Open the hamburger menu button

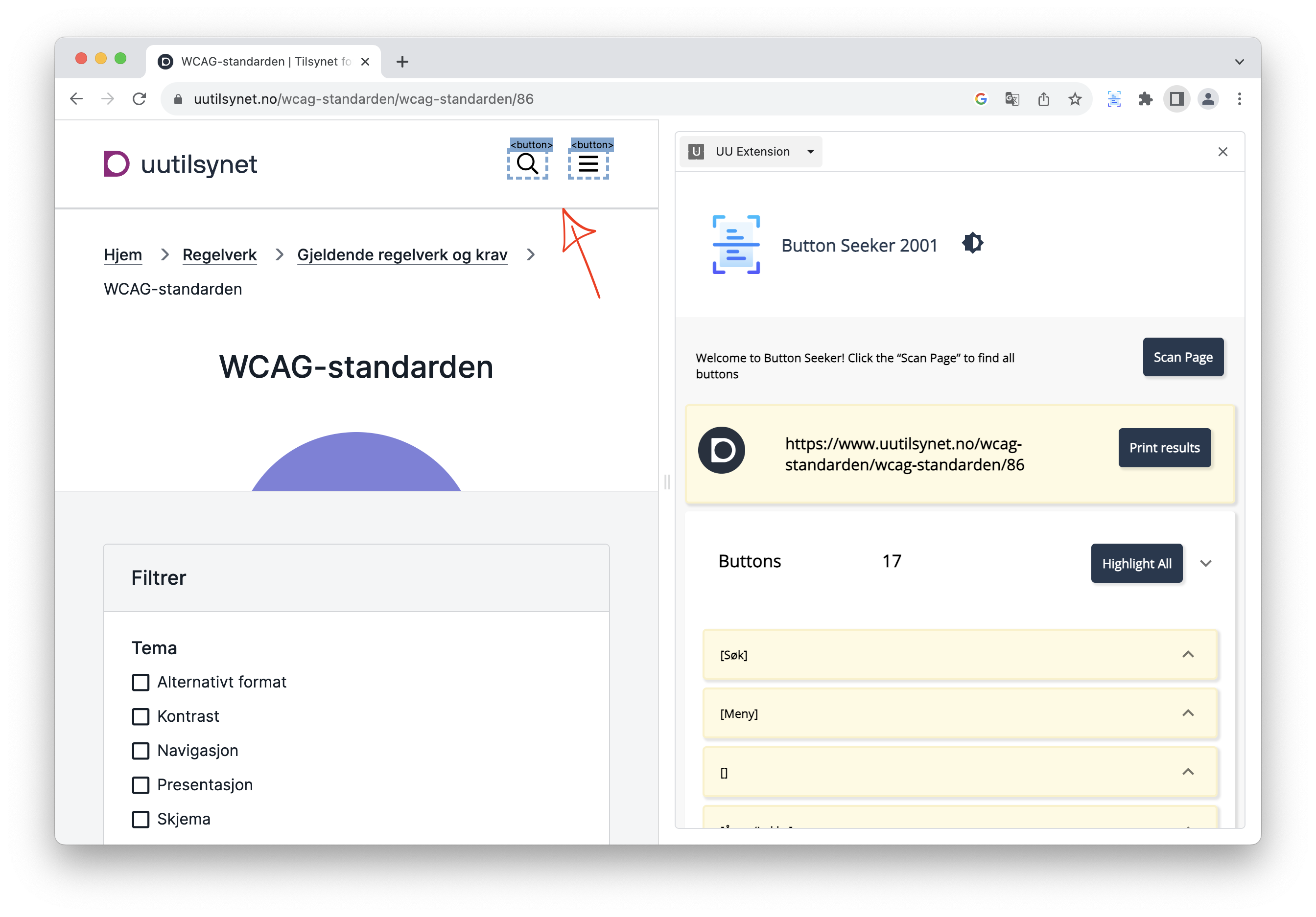[x=588, y=164]
